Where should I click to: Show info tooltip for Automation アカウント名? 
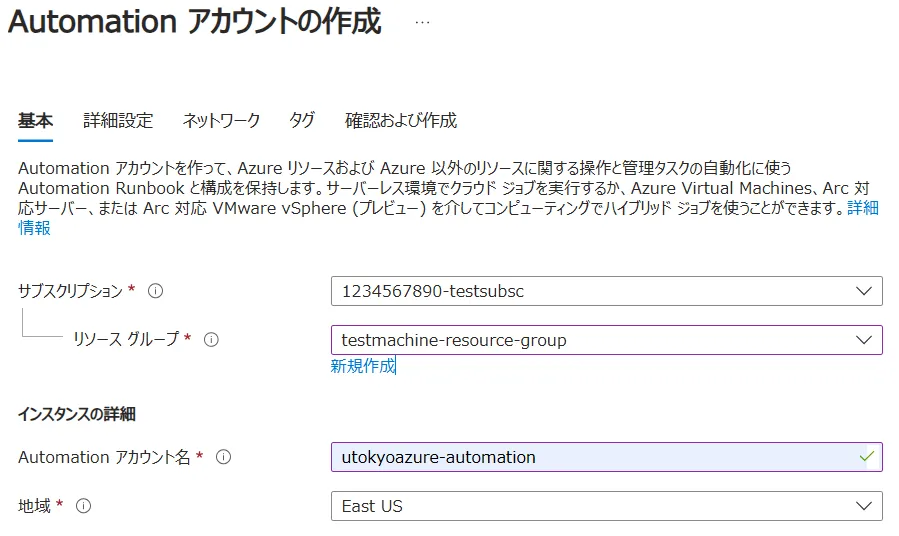tap(224, 457)
